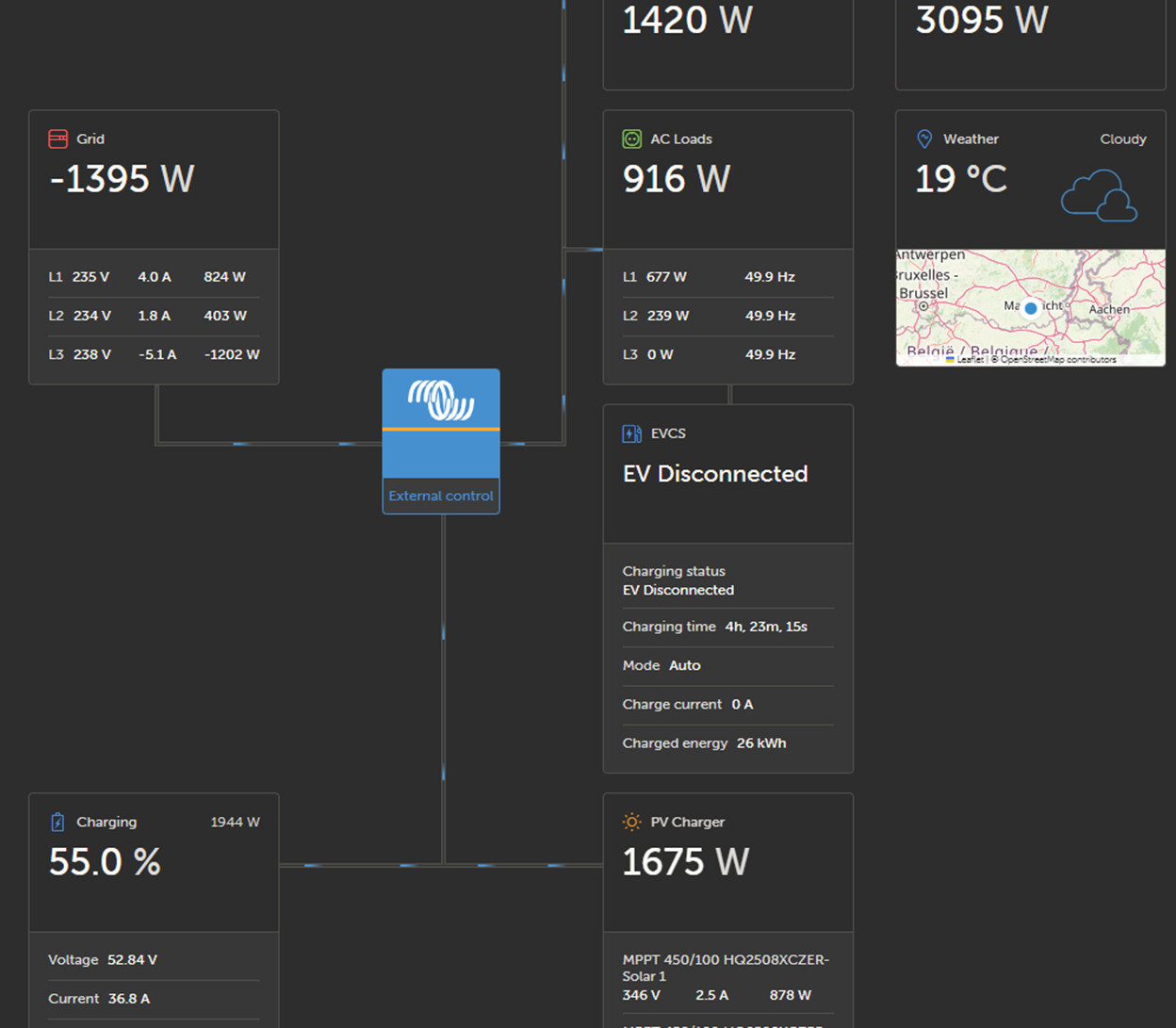1176x1028 pixels.
Task: Click the battery 55.0 % value
Action: pyautogui.click(x=105, y=862)
